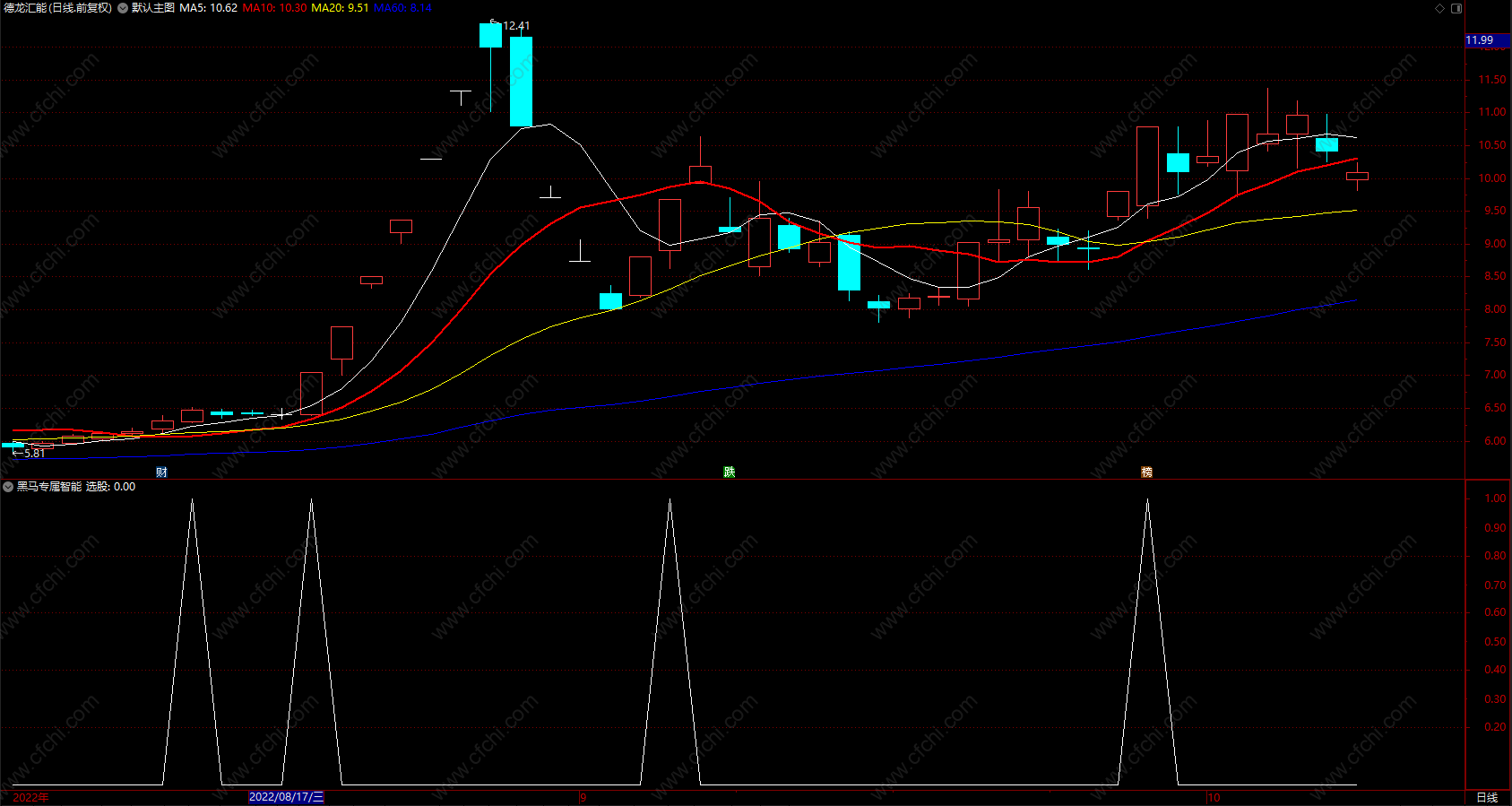Click the 11.50 price axis label
The image size is (1512, 806).
point(1492,80)
